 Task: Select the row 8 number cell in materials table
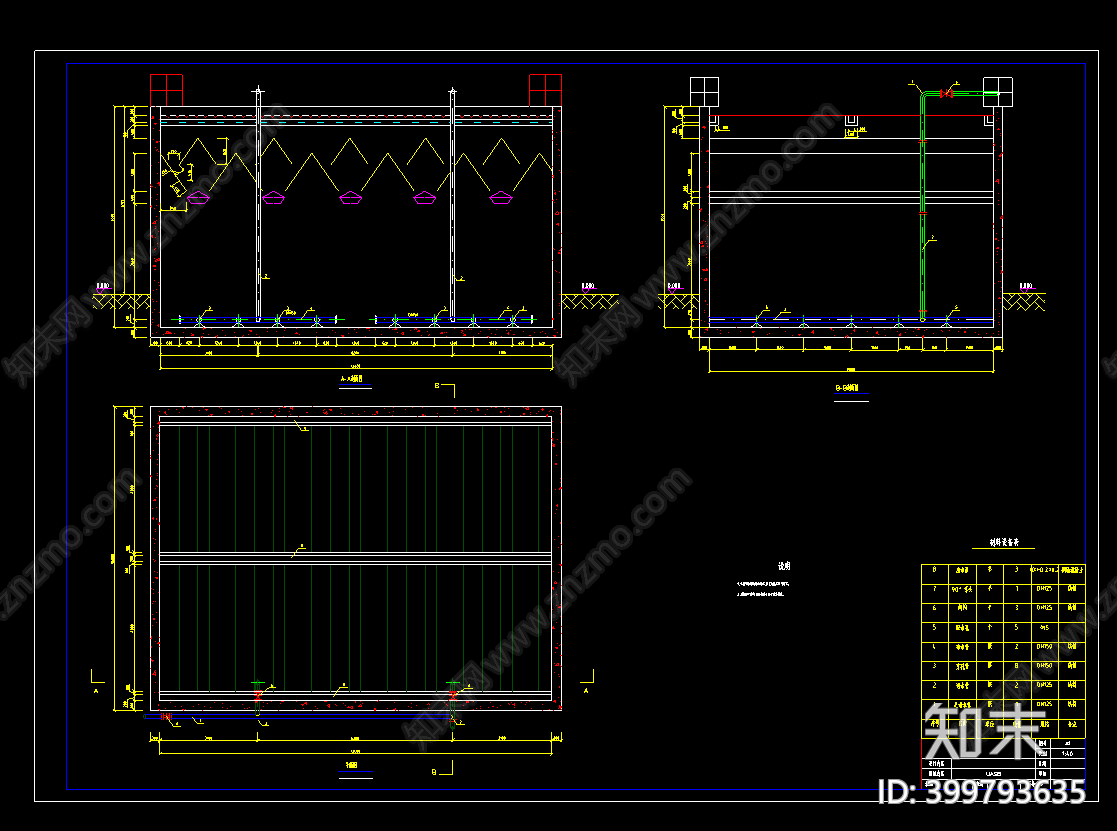pyautogui.click(x=935, y=570)
